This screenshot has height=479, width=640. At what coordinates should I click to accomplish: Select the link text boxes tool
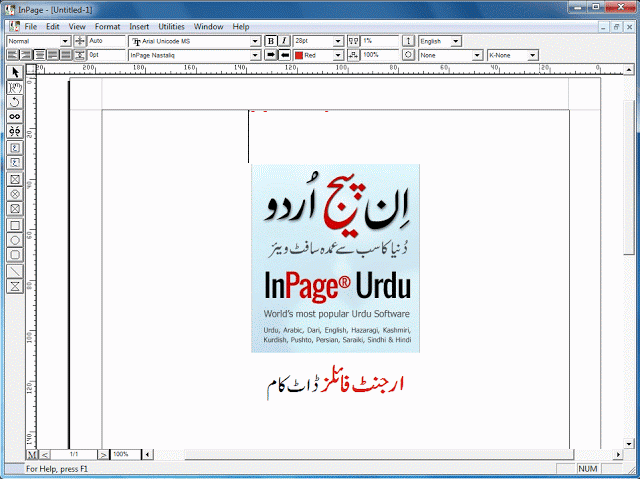[15, 117]
